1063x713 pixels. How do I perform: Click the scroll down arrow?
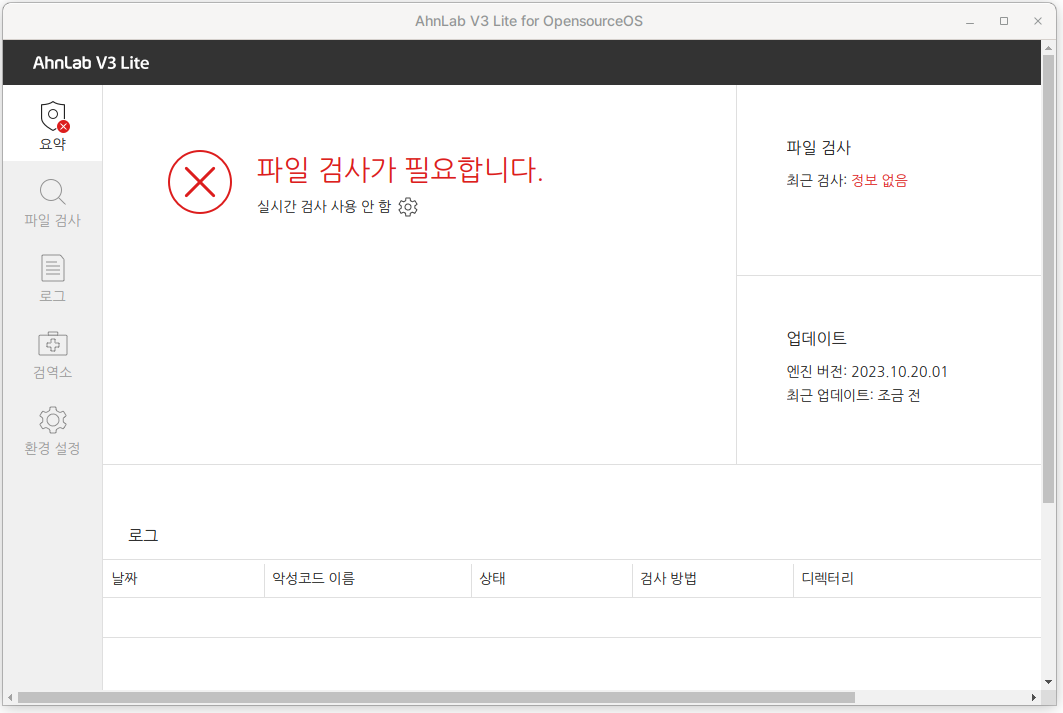[x=1049, y=682]
